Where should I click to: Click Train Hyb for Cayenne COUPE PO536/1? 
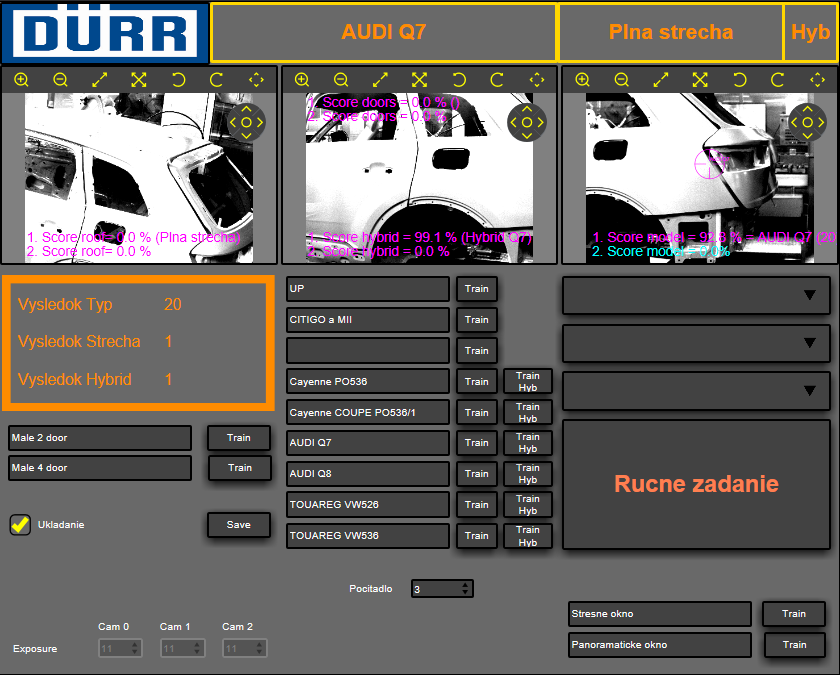point(528,412)
